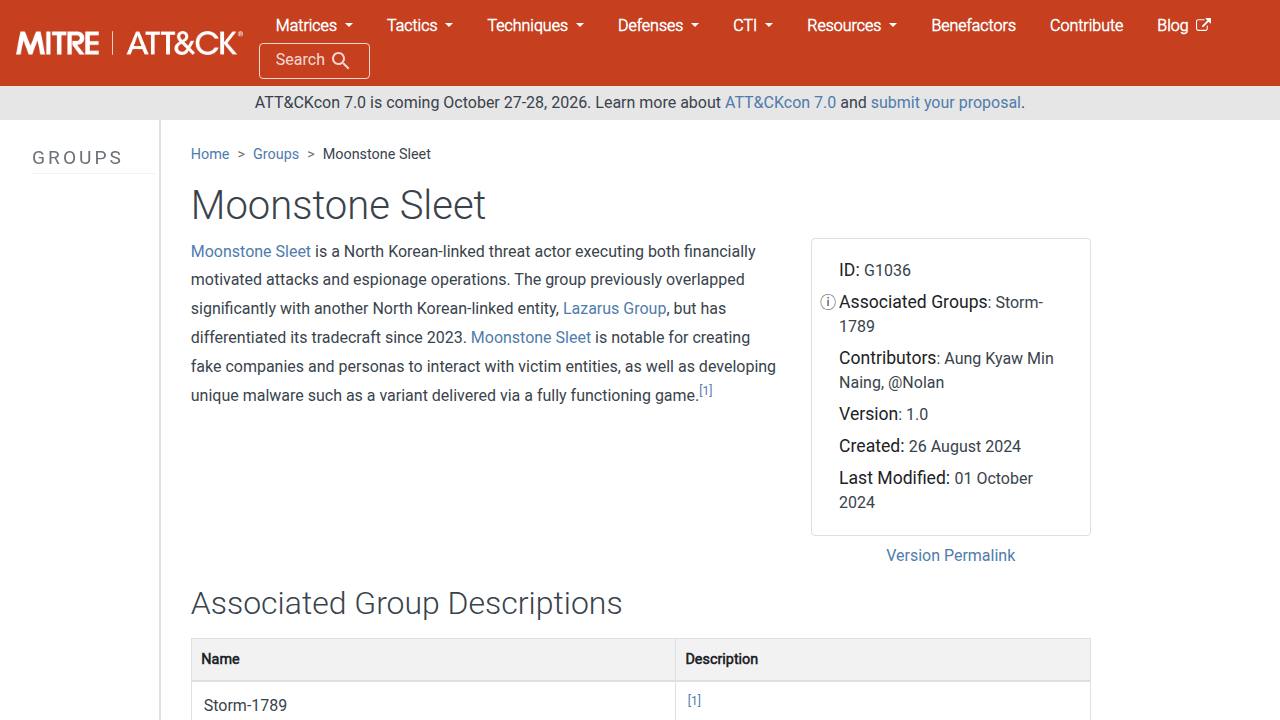Viewport: 1280px width, 720px height.
Task: Open the Defenses dropdown menu
Action: (x=658, y=25)
